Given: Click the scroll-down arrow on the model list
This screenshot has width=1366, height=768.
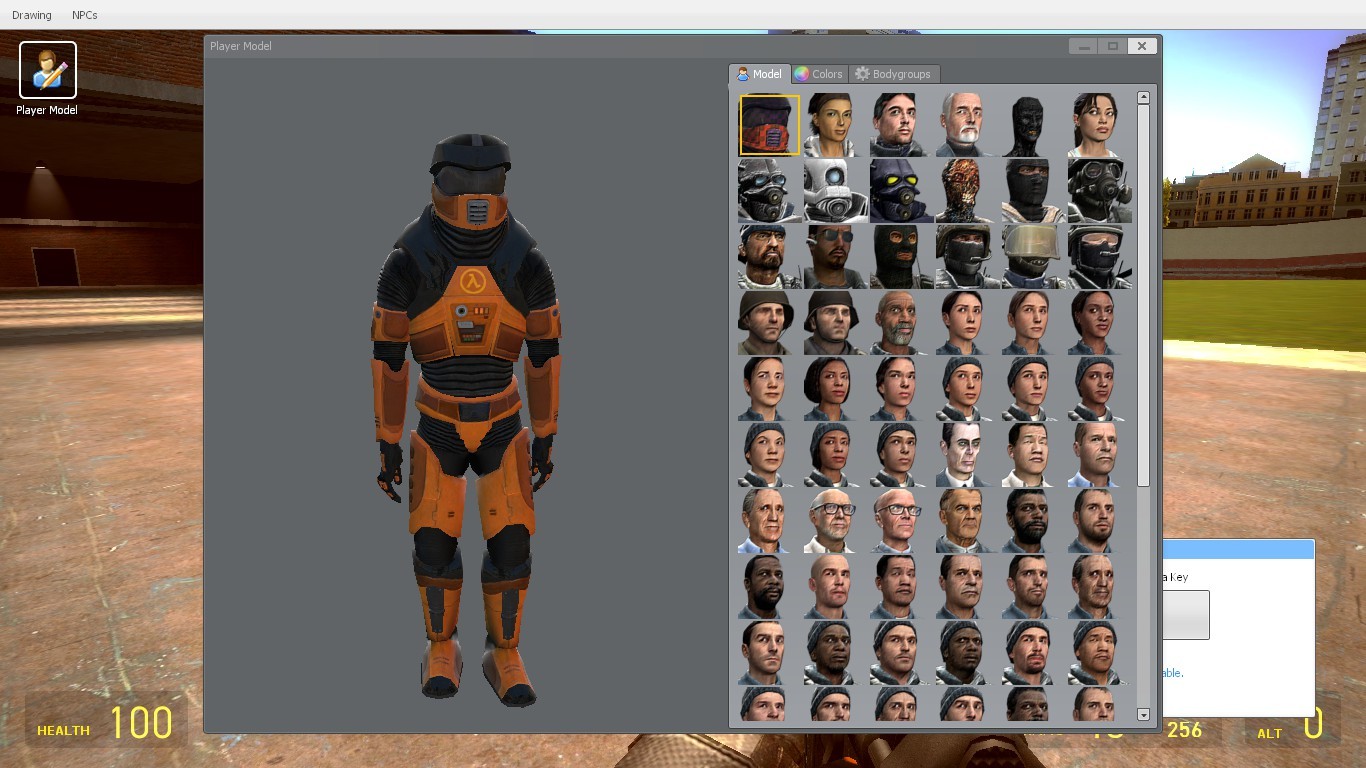Looking at the screenshot, I should (1143, 715).
